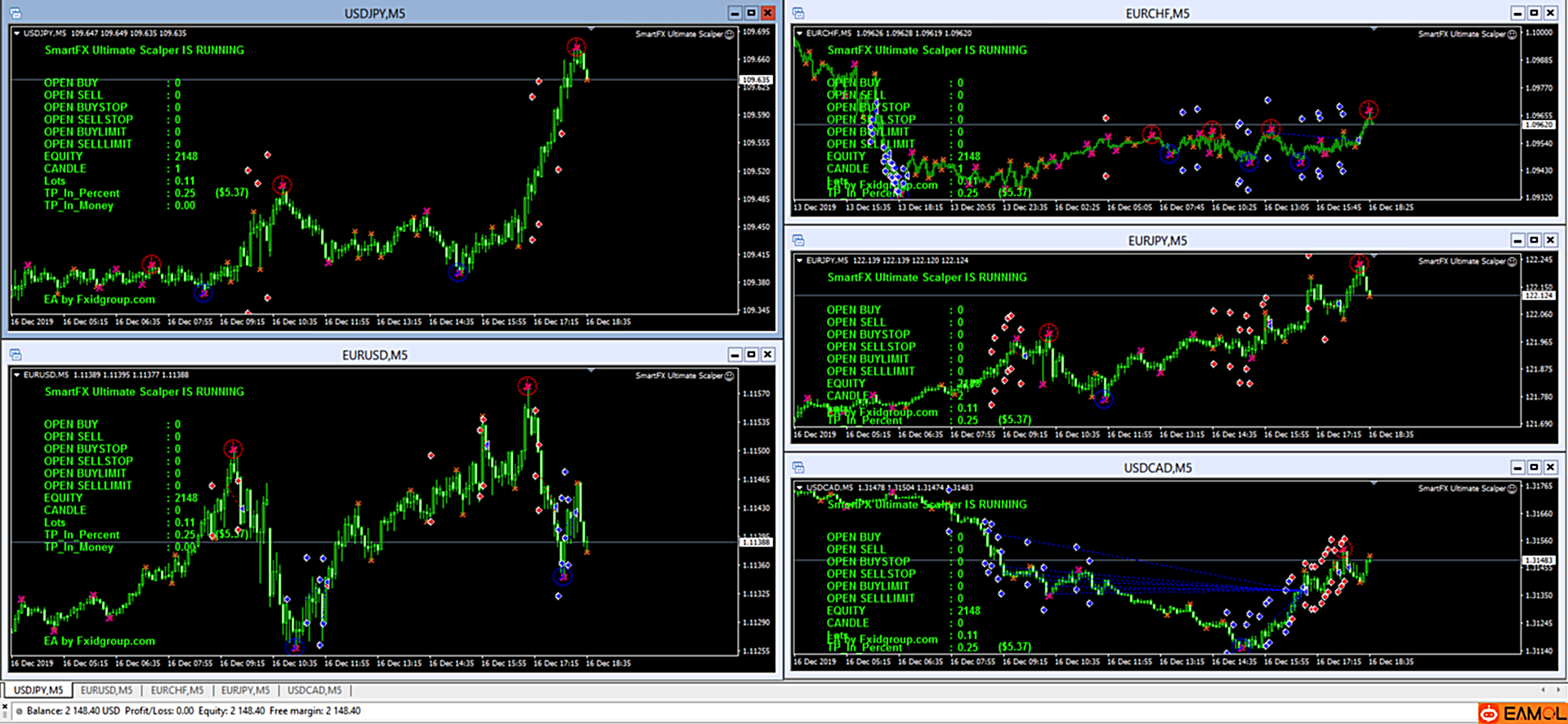Screen dimensions: 1568x724
Task: Click the USDJPY,M5 window title bar text
Action: click(x=374, y=13)
